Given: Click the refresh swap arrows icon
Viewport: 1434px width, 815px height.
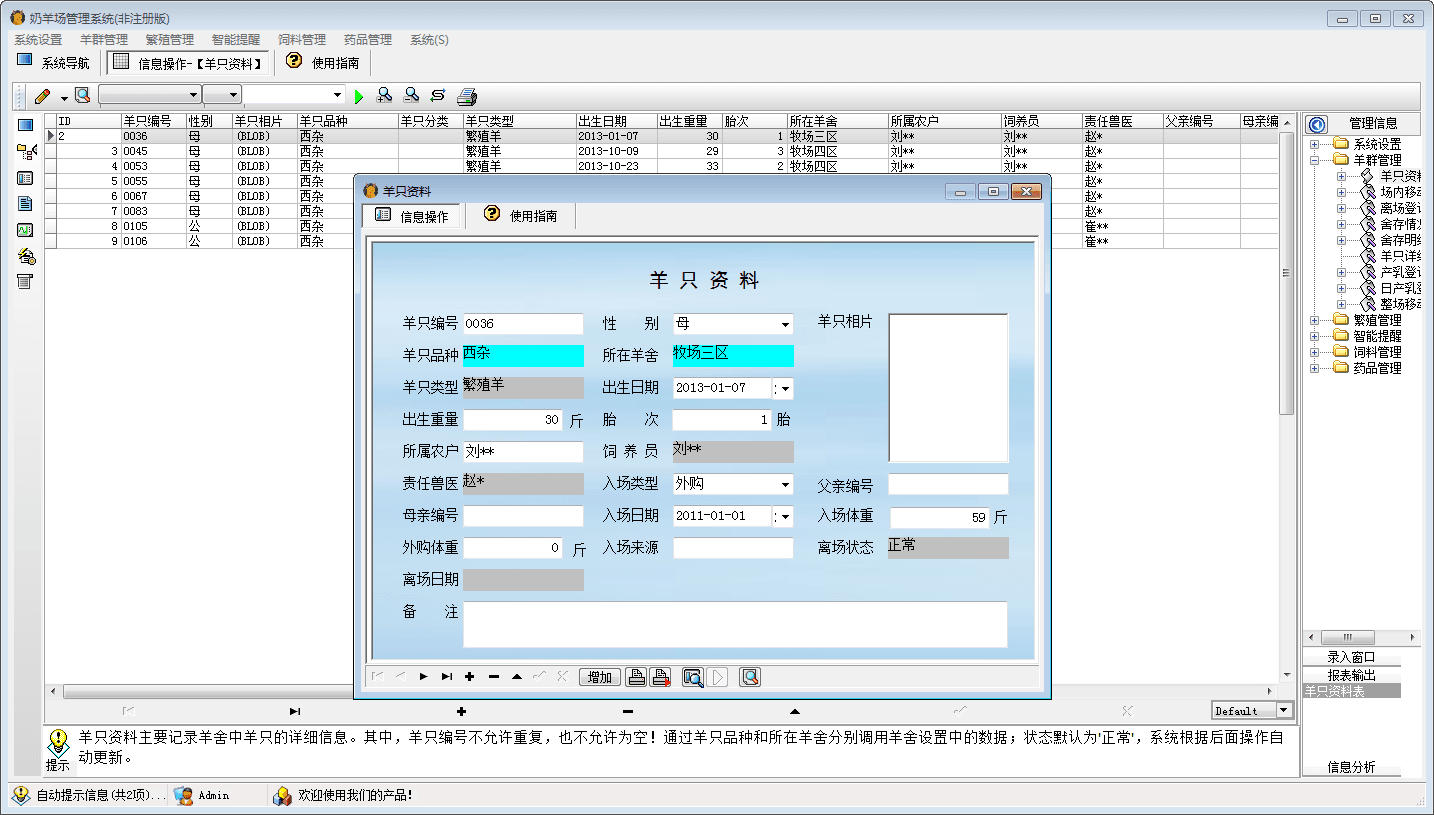Looking at the screenshot, I should coord(438,95).
